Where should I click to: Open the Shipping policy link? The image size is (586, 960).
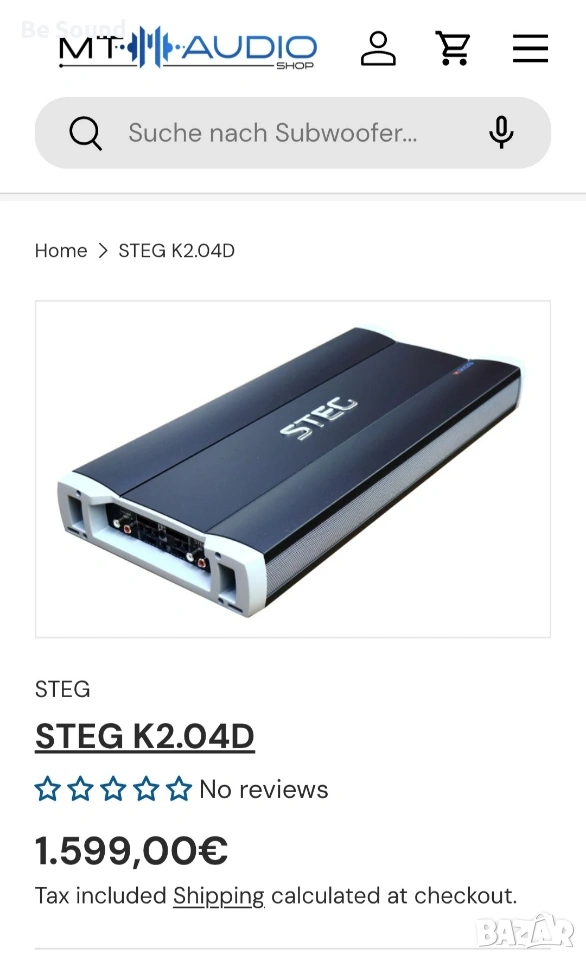219,896
